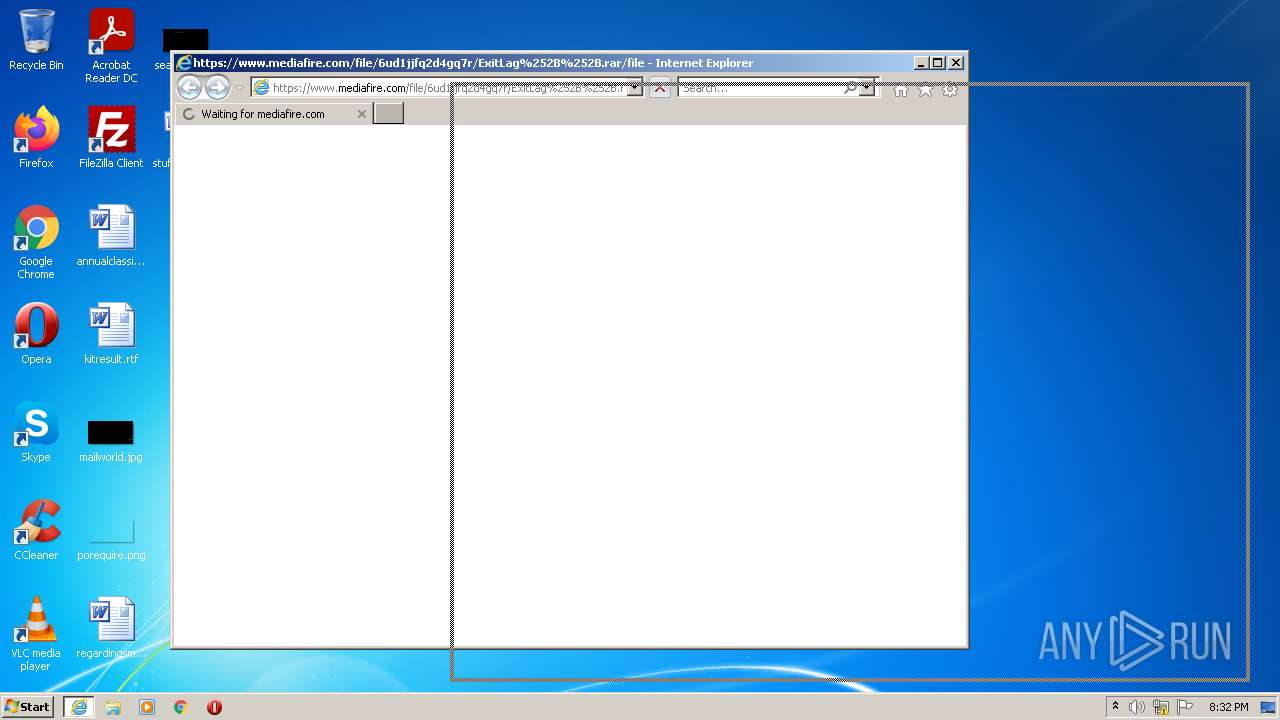Maximize the Internet Explorer window
This screenshot has height=720, width=1280.
(x=938, y=62)
